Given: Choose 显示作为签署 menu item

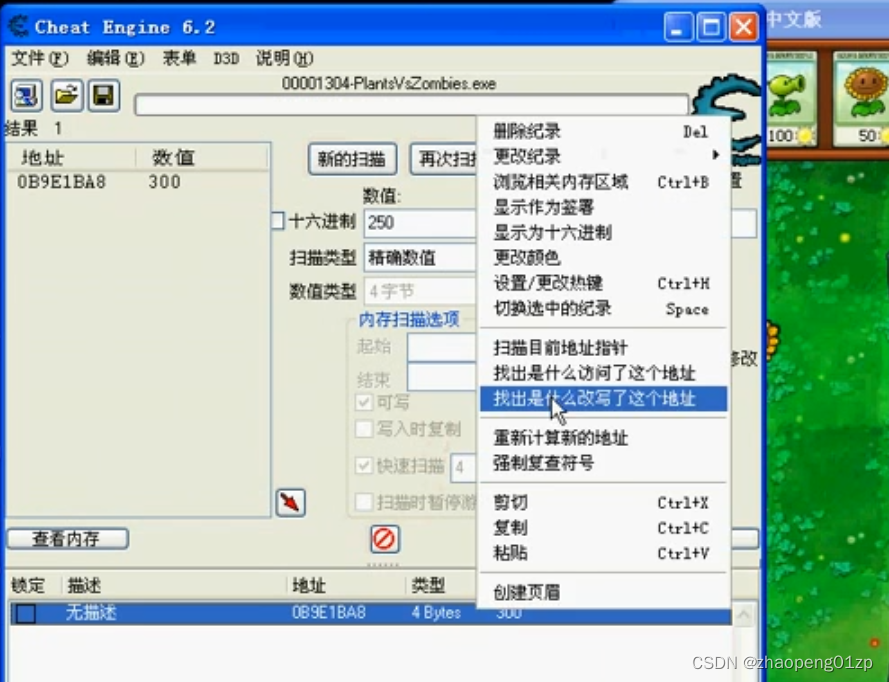Looking at the screenshot, I should click(603, 207).
